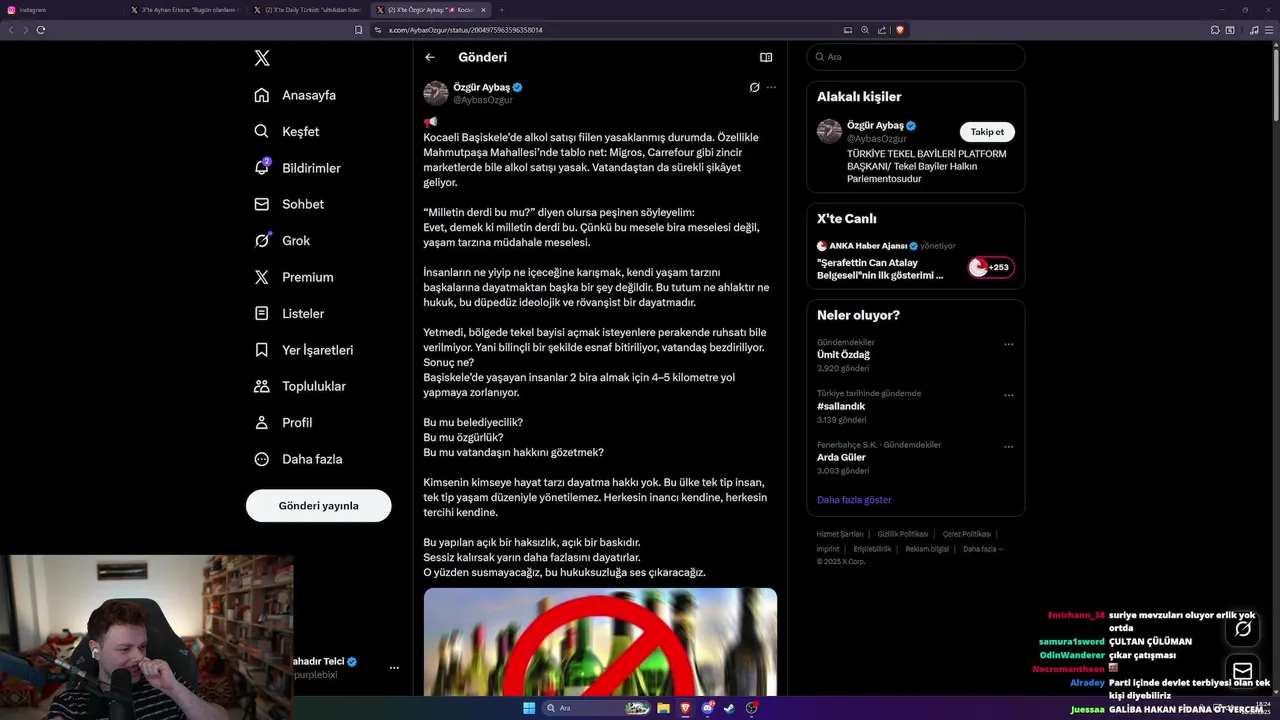Click Takip et follow button
Viewport: 1280px width, 720px height.
(987, 132)
